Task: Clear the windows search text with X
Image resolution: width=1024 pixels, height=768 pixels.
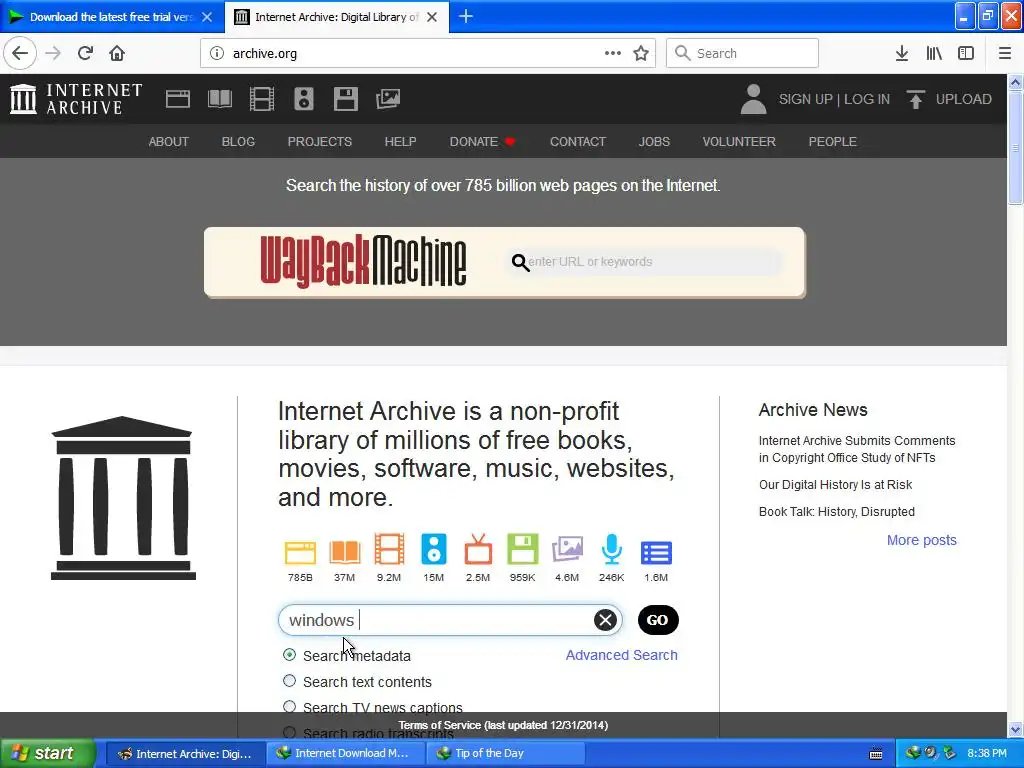Action: click(605, 620)
